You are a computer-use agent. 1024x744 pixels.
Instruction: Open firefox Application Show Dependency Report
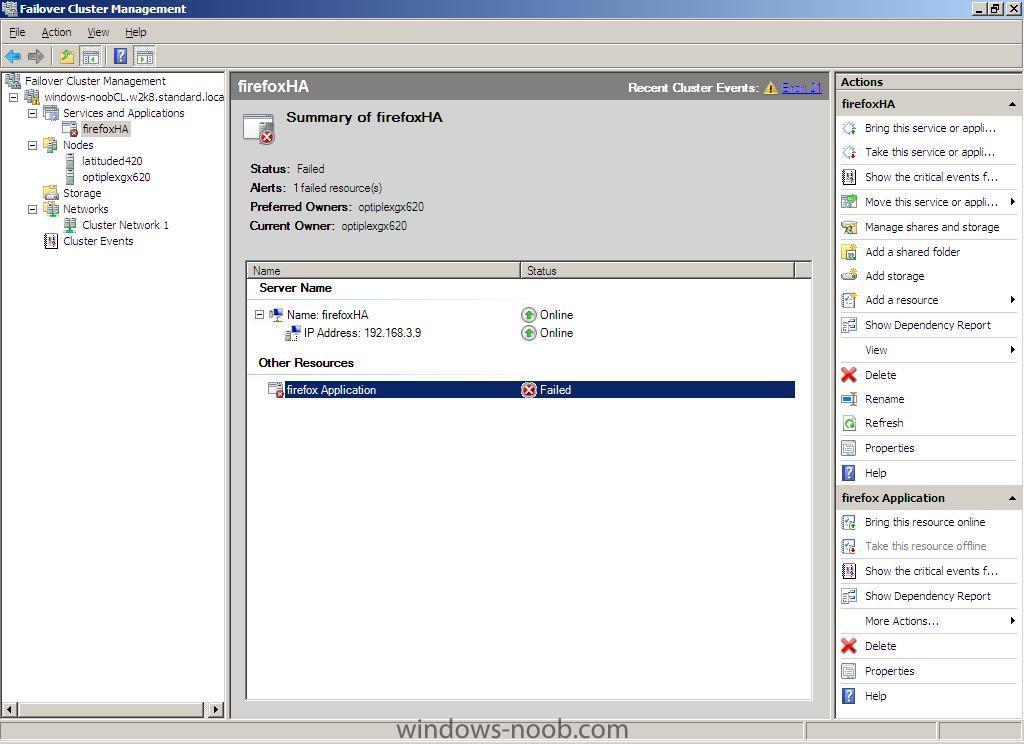point(927,596)
